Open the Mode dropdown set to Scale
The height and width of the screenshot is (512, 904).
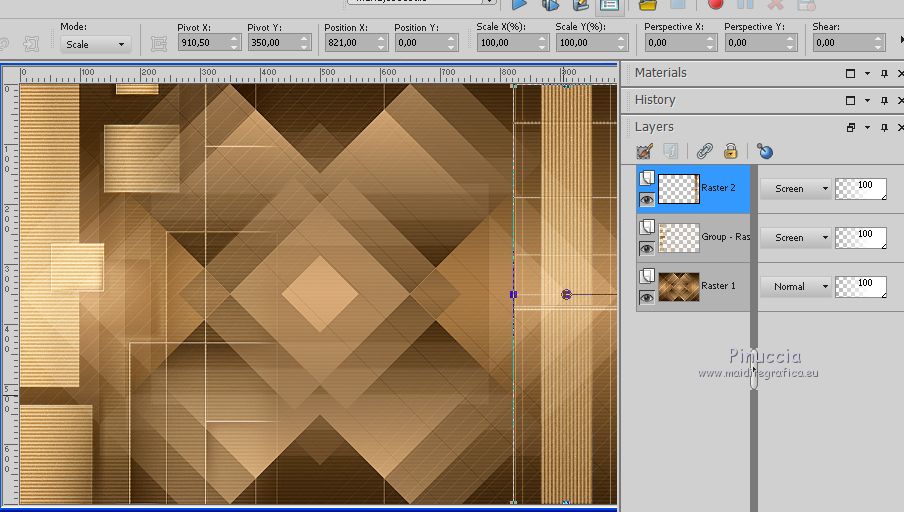point(96,44)
